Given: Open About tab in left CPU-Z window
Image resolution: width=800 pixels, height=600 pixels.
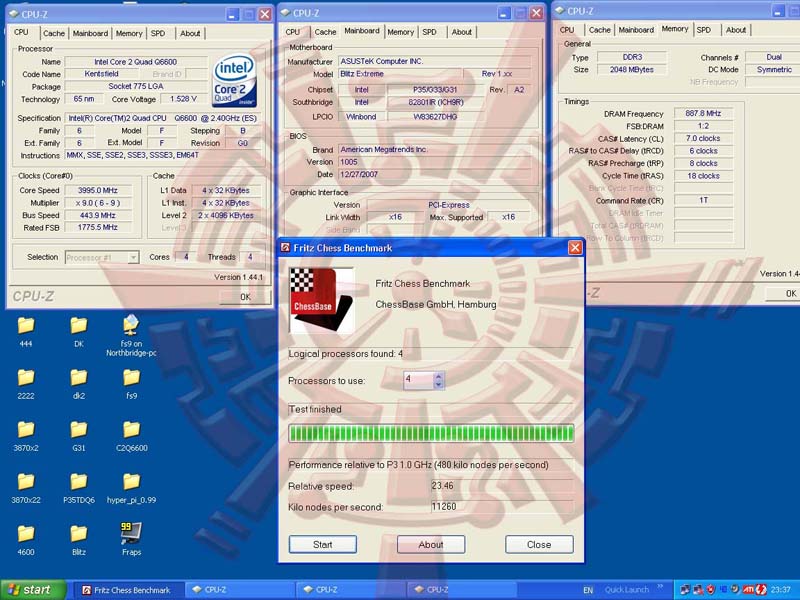Looking at the screenshot, I should coord(190,33).
